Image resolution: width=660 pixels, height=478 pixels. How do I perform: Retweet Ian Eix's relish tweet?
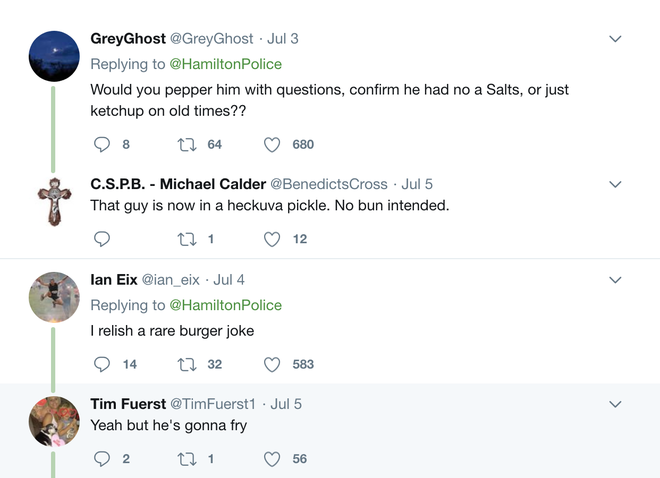[x=186, y=364]
